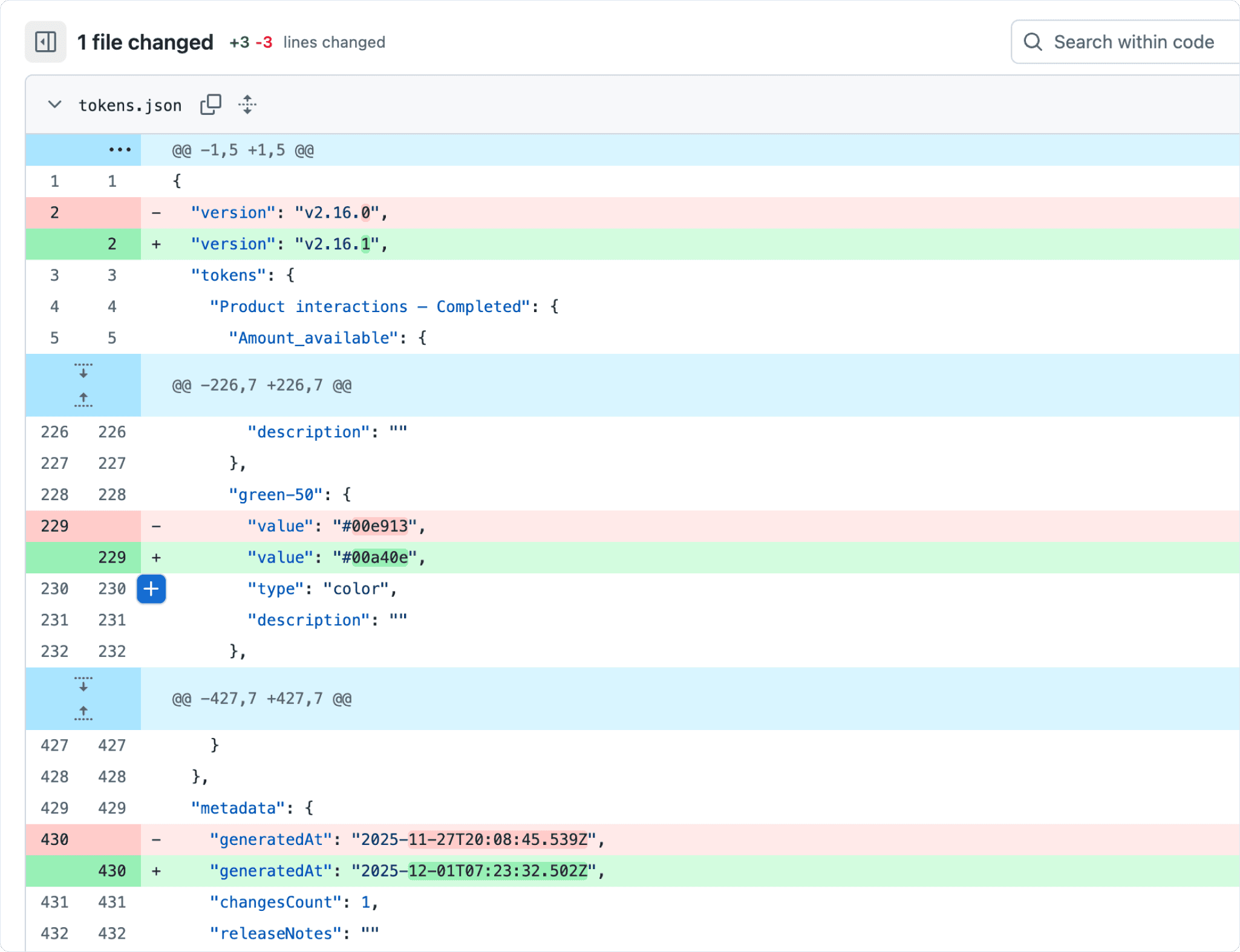Click the deleted line number 229
1240x952 pixels.
coord(54,526)
